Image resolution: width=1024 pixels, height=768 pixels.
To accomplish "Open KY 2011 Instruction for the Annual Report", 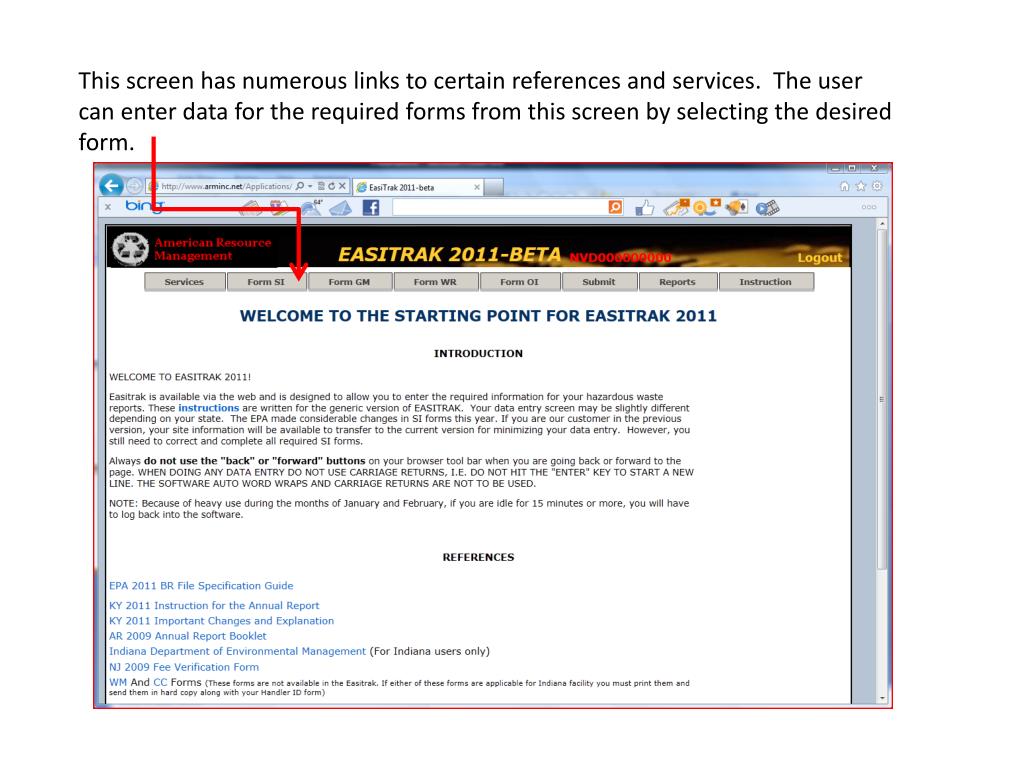I will (214, 605).
